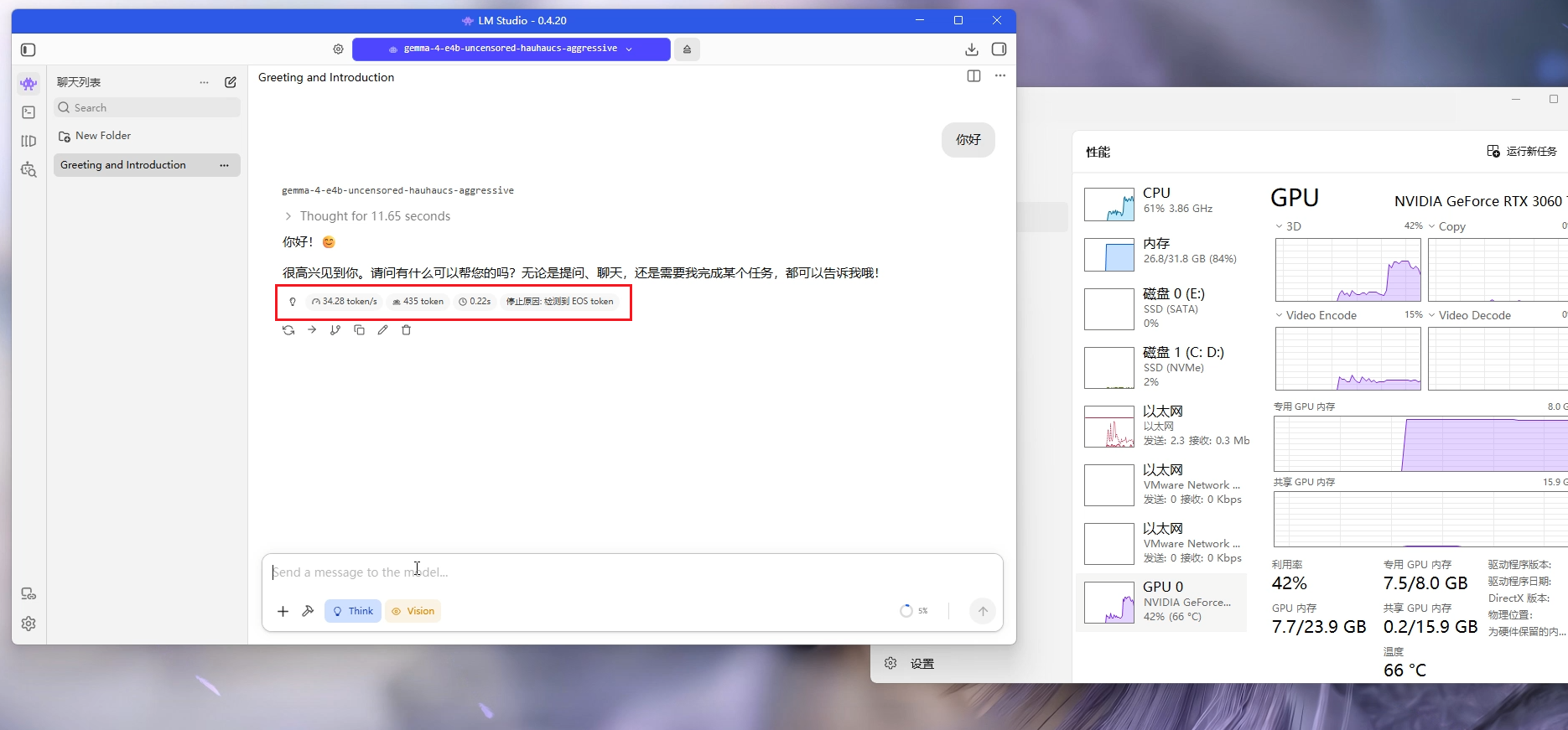Delete the assistant message
This screenshot has width=1568, height=730.
pos(406,330)
